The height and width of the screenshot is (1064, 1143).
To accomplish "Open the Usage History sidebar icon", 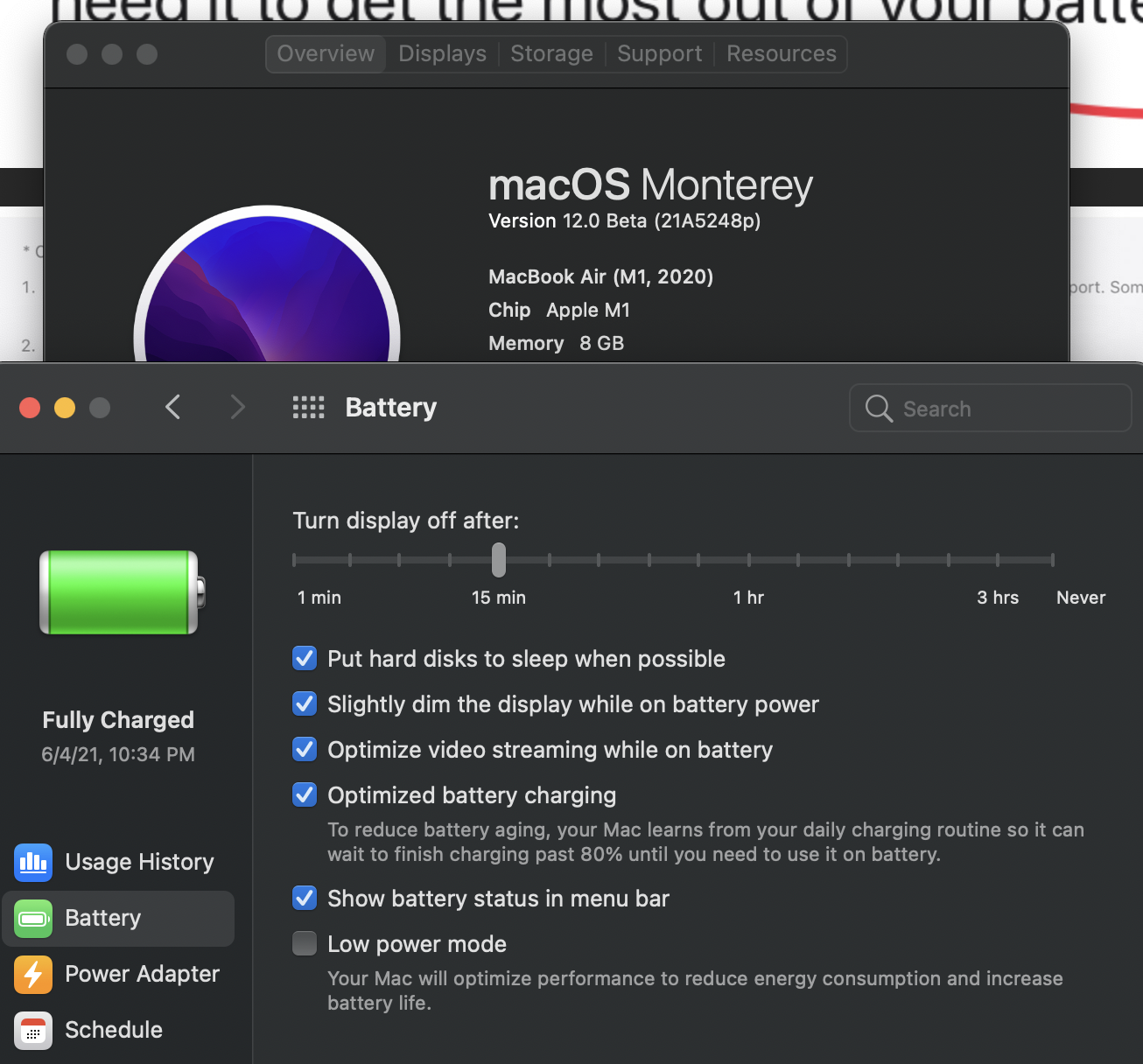I will click(x=33, y=862).
